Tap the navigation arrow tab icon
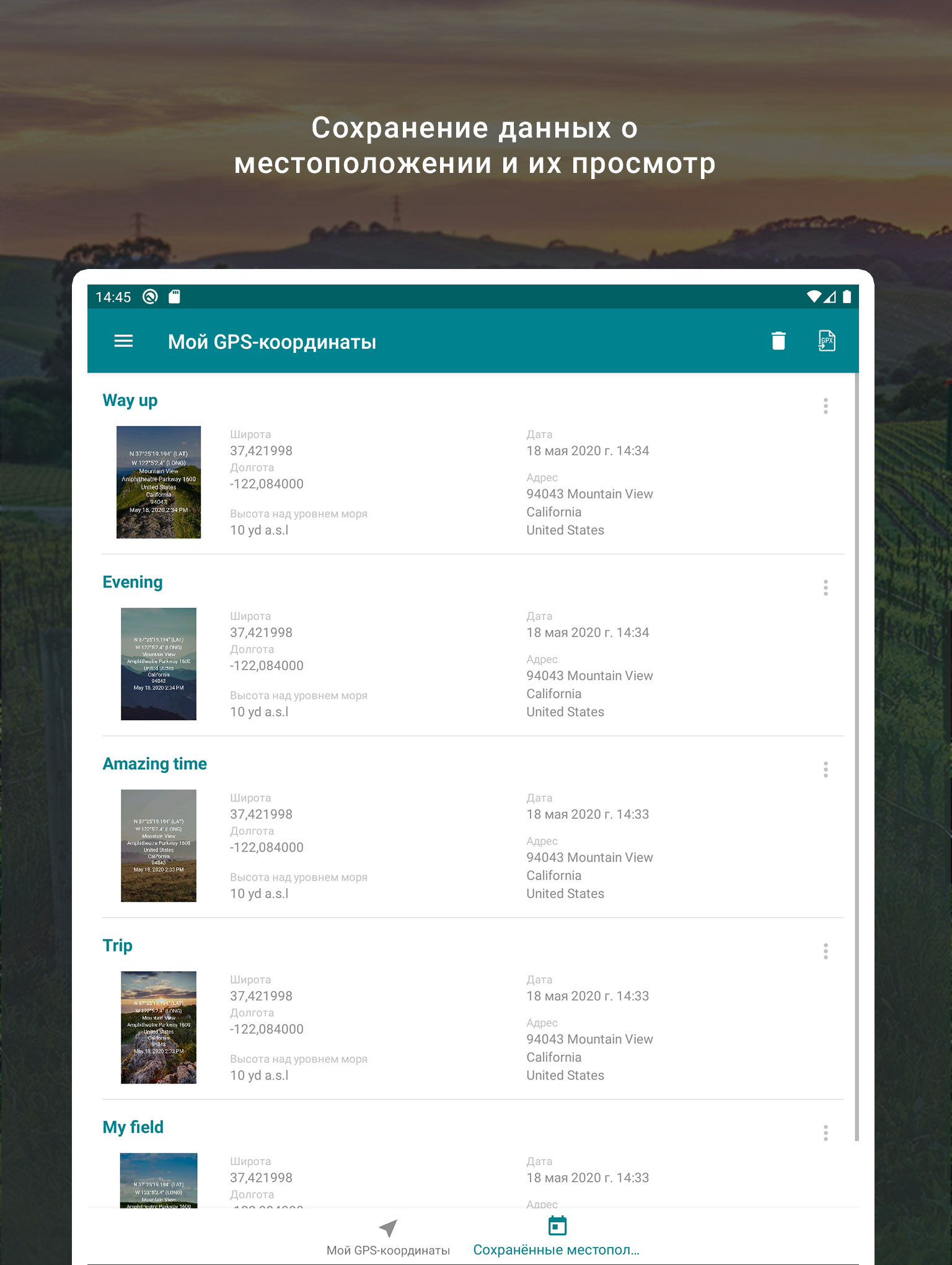 (x=388, y=1228)
